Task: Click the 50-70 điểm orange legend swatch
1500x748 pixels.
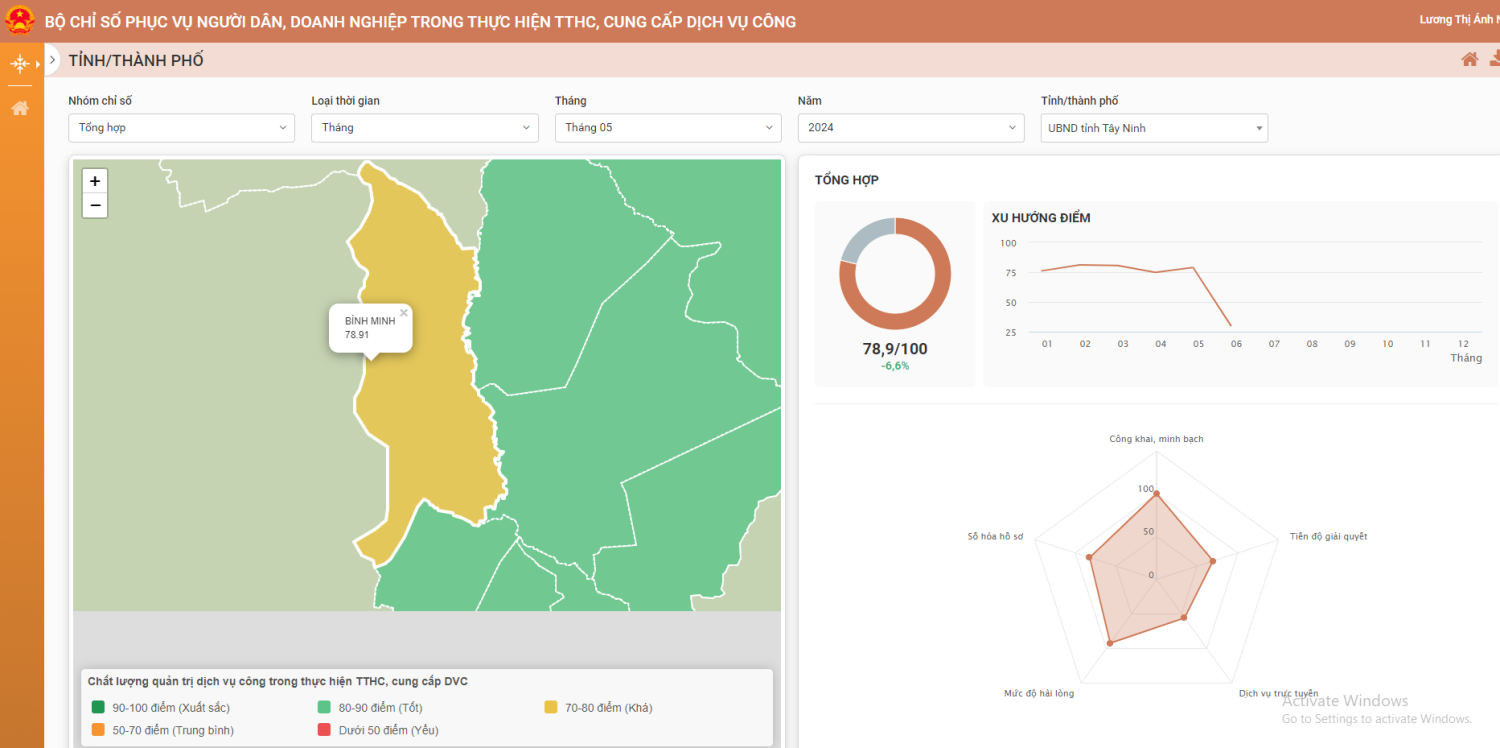Action: point(99,730)
